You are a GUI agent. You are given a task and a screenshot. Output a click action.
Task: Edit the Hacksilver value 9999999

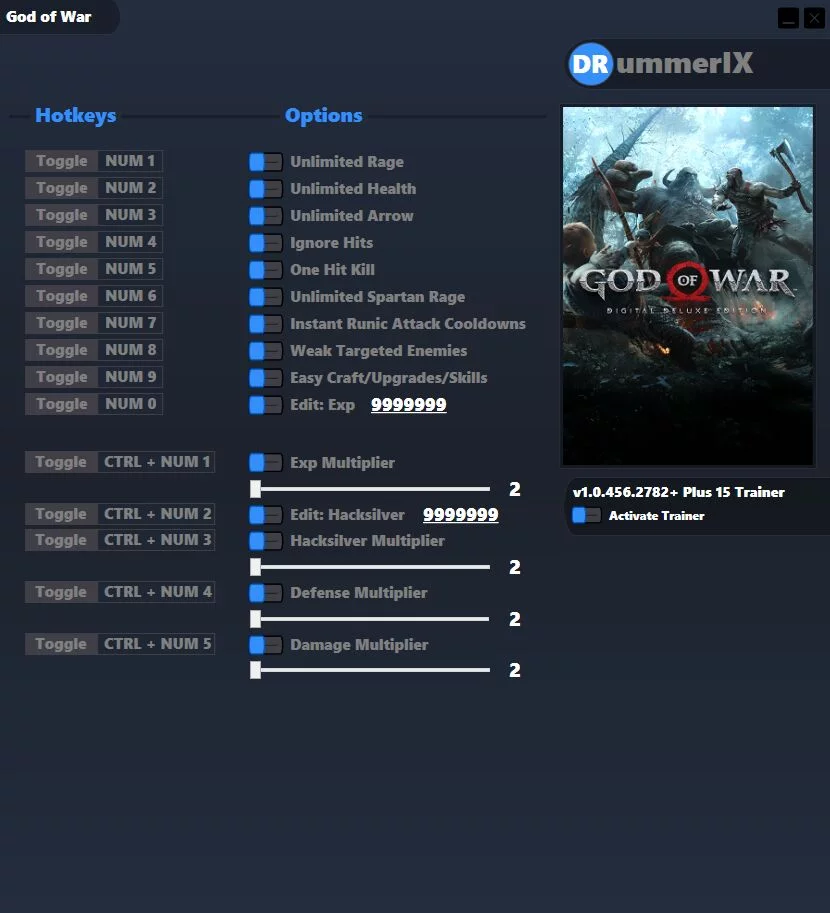[461, 515]
